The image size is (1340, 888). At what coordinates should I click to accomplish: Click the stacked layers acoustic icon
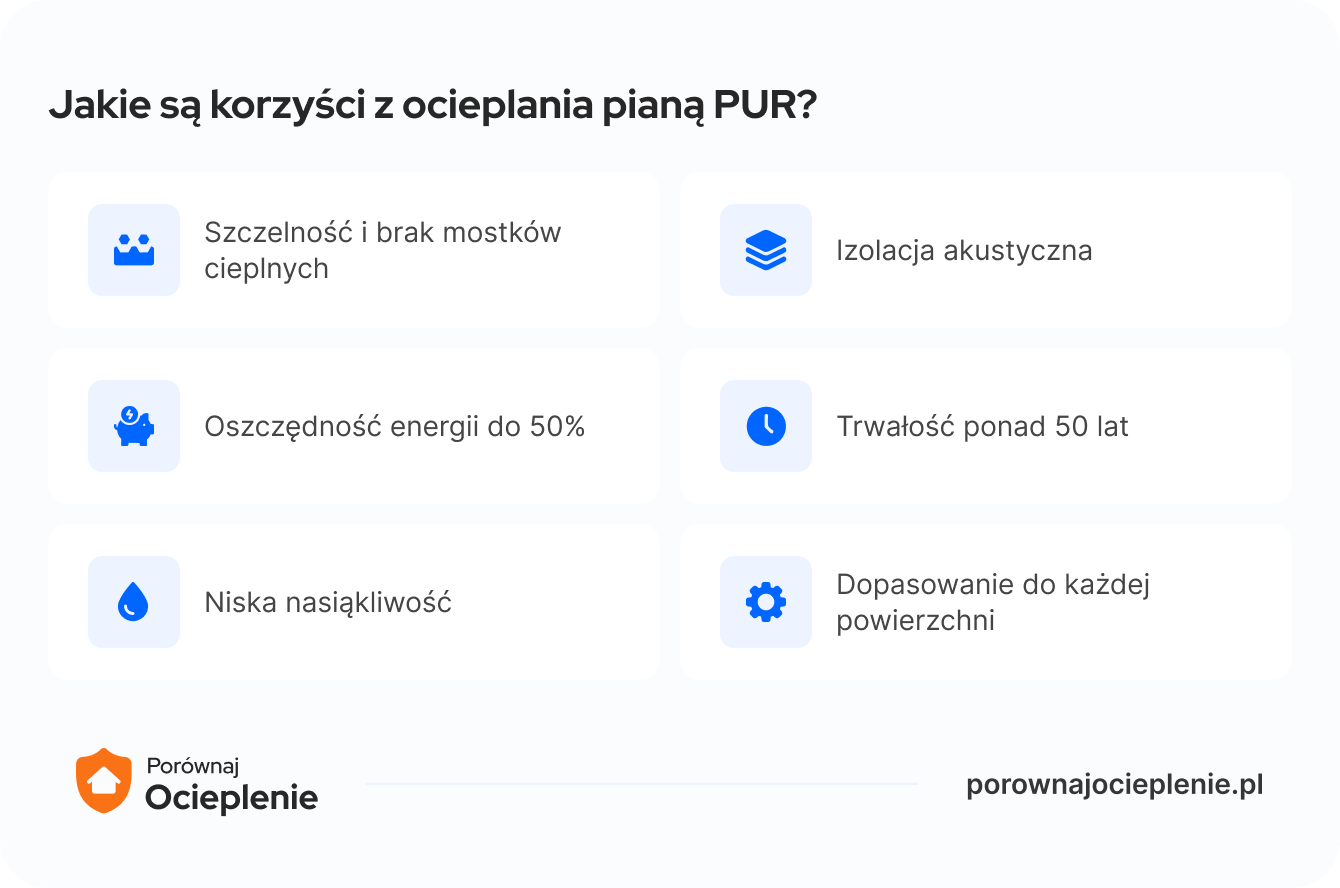click(x=766, y=250)
